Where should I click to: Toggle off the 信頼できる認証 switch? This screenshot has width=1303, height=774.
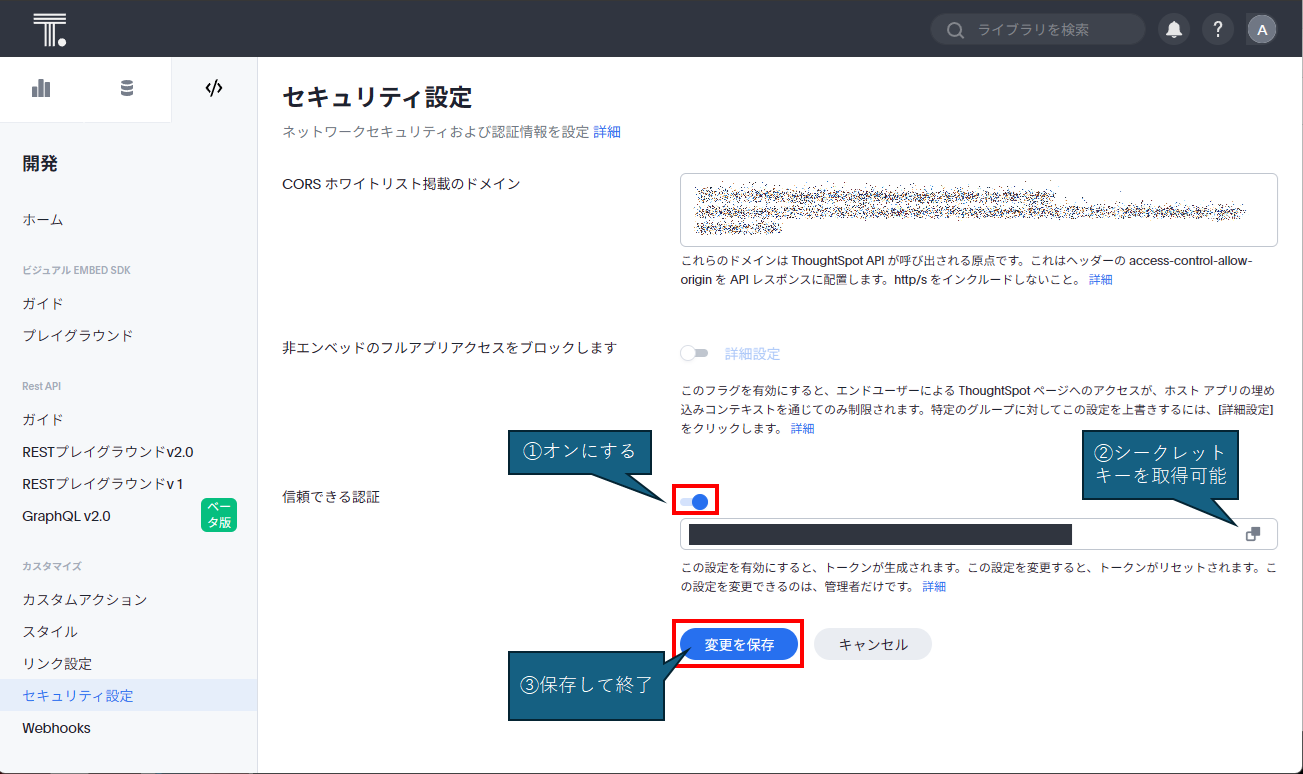click(695, 501)
